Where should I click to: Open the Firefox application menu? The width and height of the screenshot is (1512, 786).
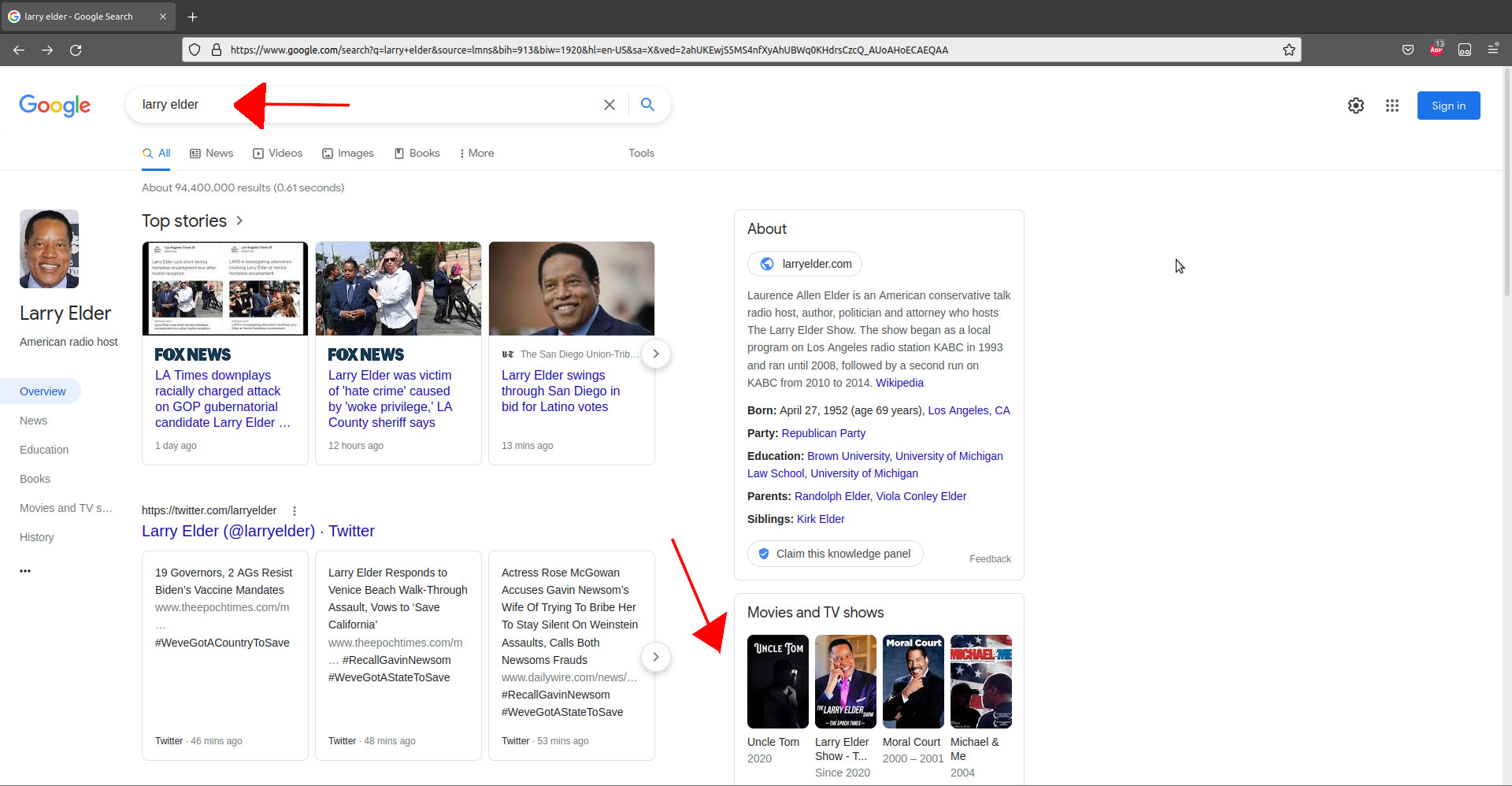pyautogui.click(x=1493, y=49)
